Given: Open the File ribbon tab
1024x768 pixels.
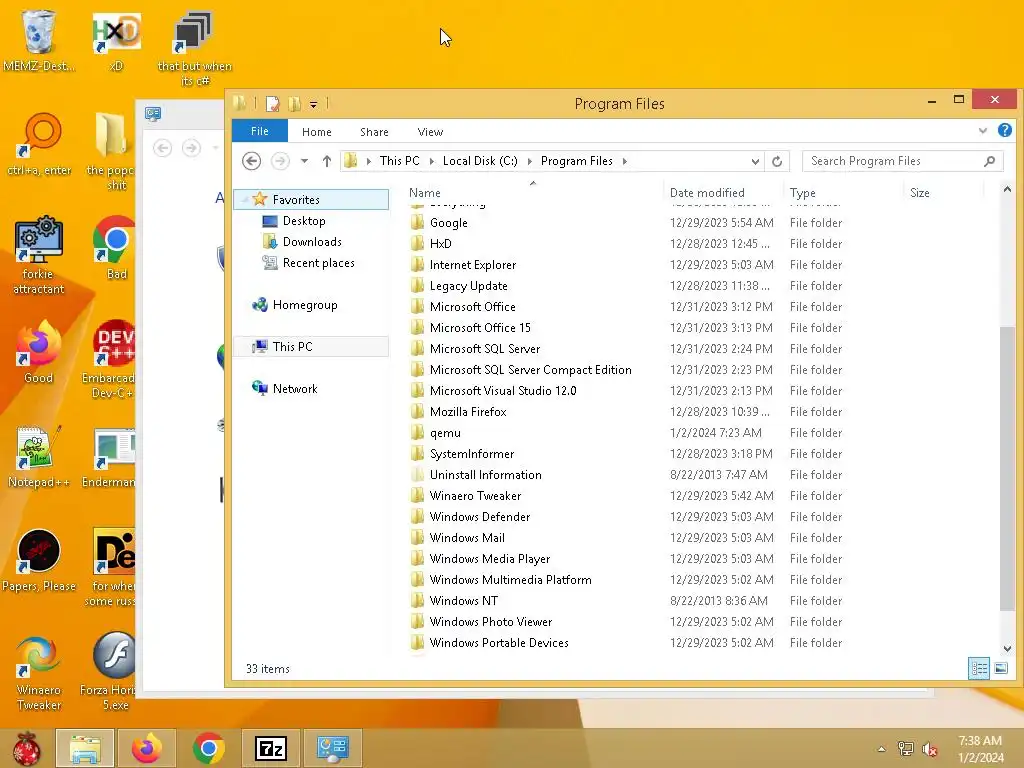Looking at the screenshot, I should [259, 131].
